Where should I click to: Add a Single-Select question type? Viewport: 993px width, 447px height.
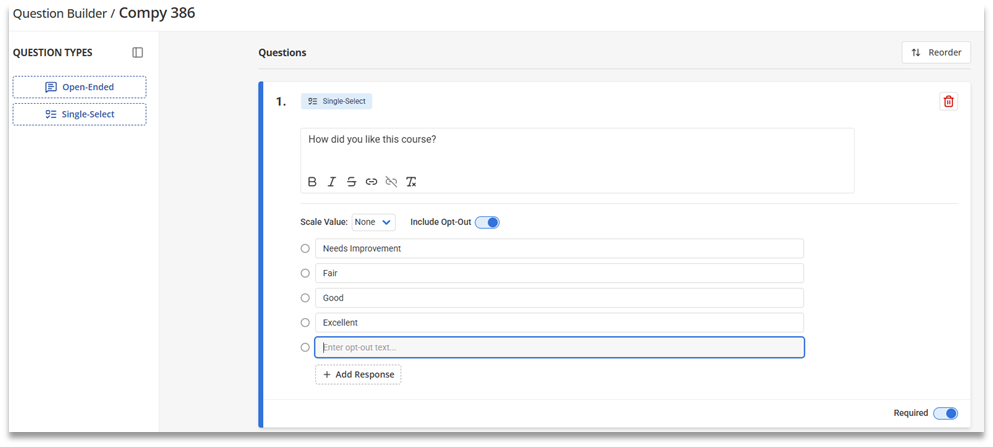tap(79, 114)
